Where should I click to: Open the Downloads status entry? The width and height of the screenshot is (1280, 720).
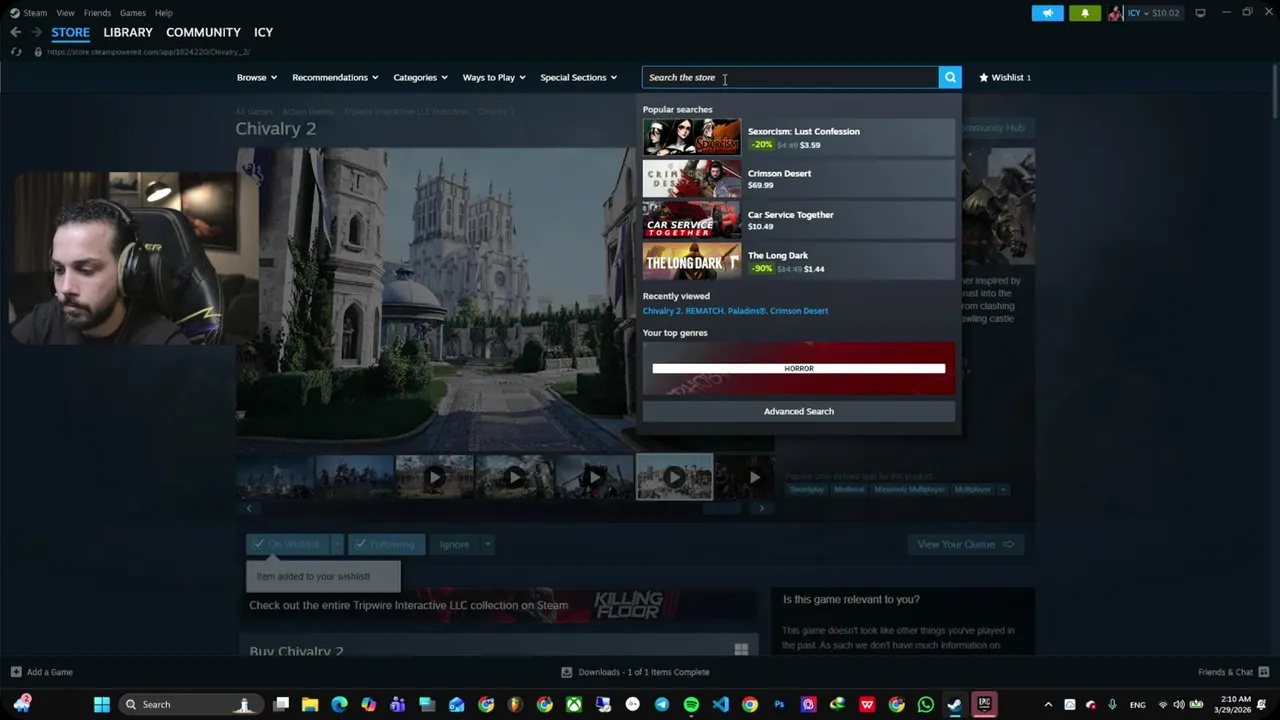coord(635,672)
